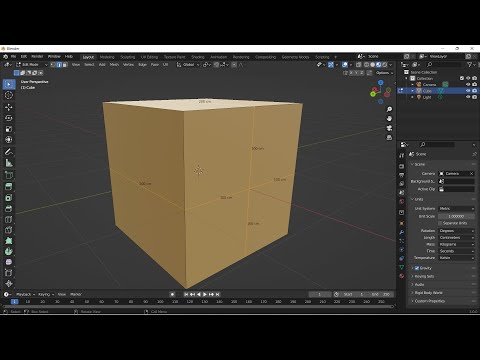Image resolution: width=480 pixels, height=360 pixels.
Task: Open the Tool properties tab icon
Action: pos(402,155)
